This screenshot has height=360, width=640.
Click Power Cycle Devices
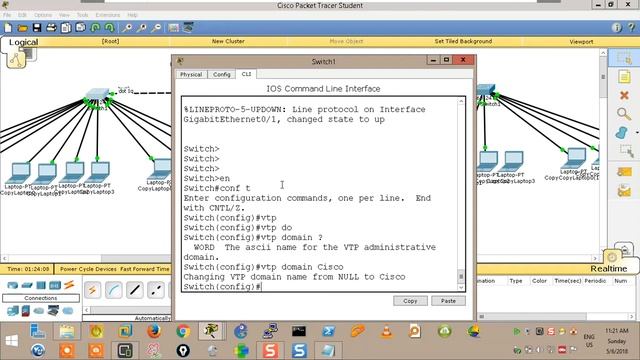point(88,269)
